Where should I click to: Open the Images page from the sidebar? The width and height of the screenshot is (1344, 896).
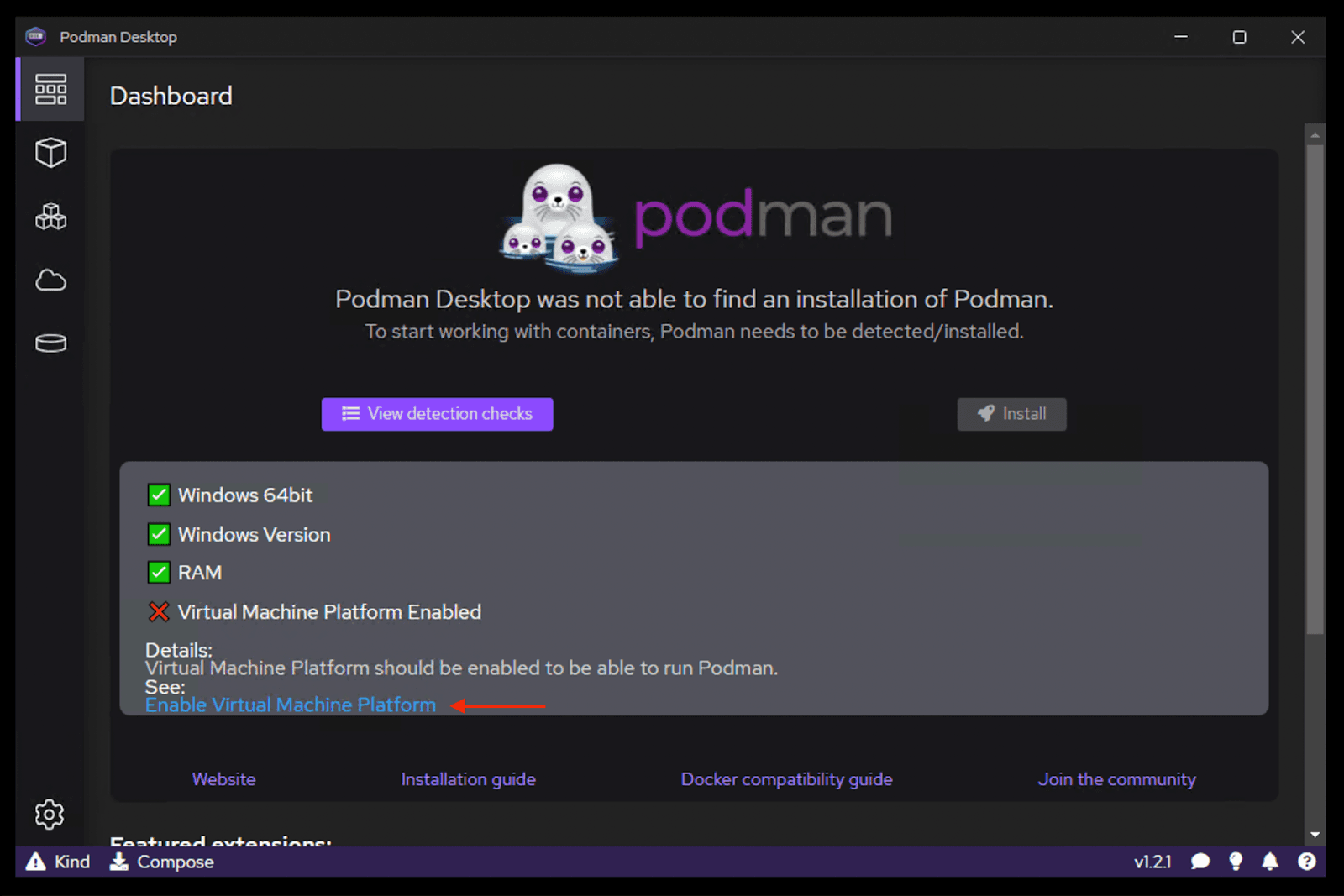click(50, 280)
